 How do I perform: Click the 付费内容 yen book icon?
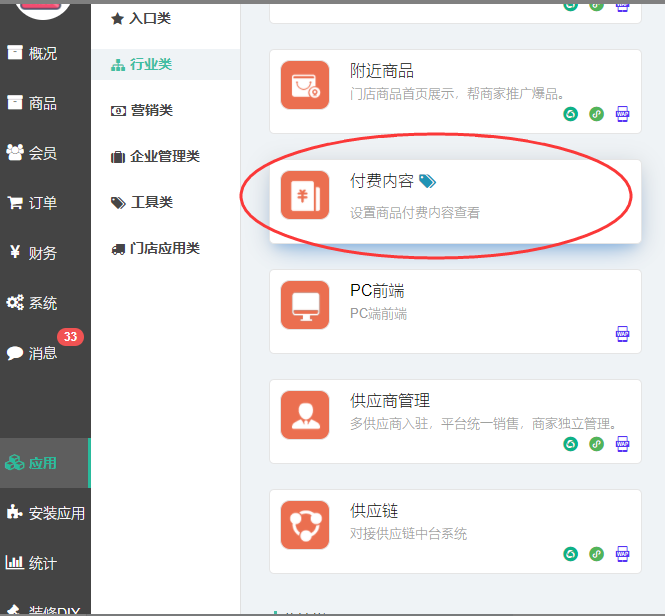coord(305,195)
